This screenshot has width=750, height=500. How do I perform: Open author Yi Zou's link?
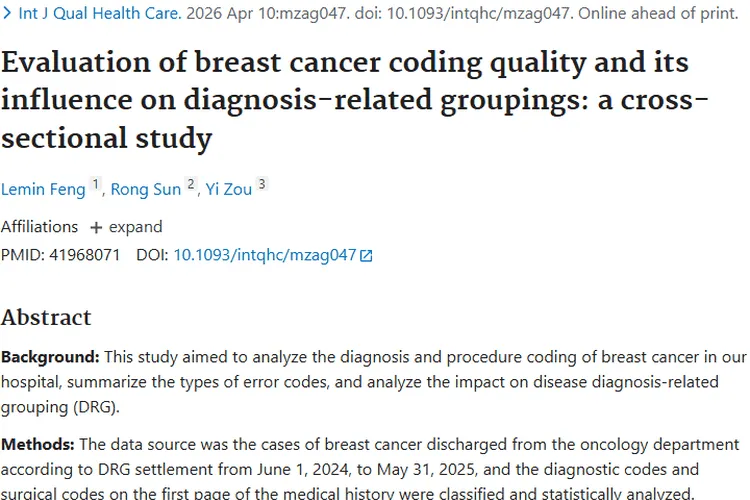228,188
